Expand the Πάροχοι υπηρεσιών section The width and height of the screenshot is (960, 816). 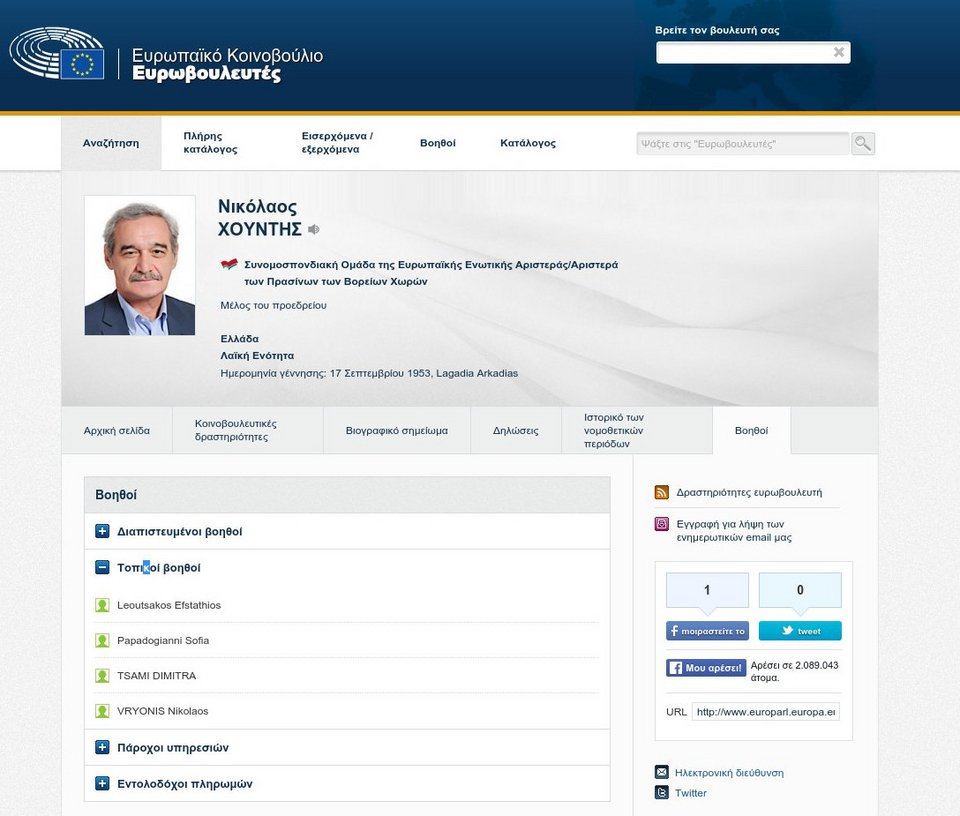point(102,747)
